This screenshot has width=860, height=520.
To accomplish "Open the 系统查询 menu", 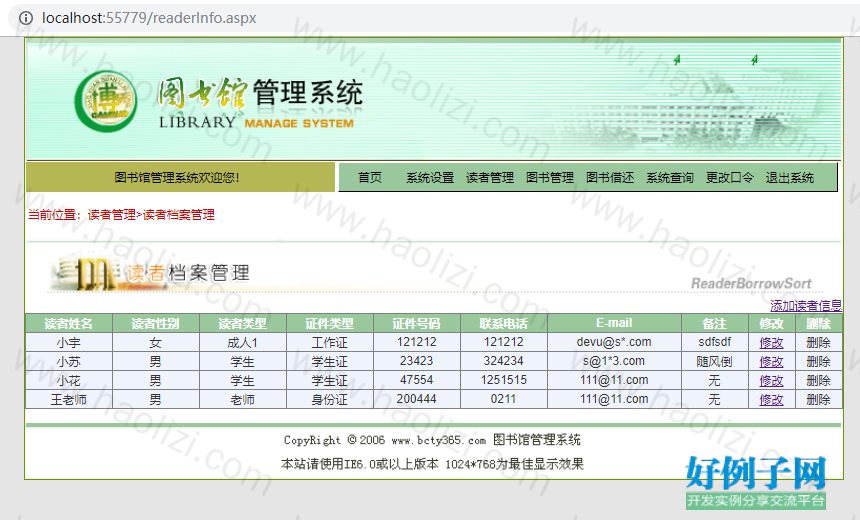I will coord(670,178).
